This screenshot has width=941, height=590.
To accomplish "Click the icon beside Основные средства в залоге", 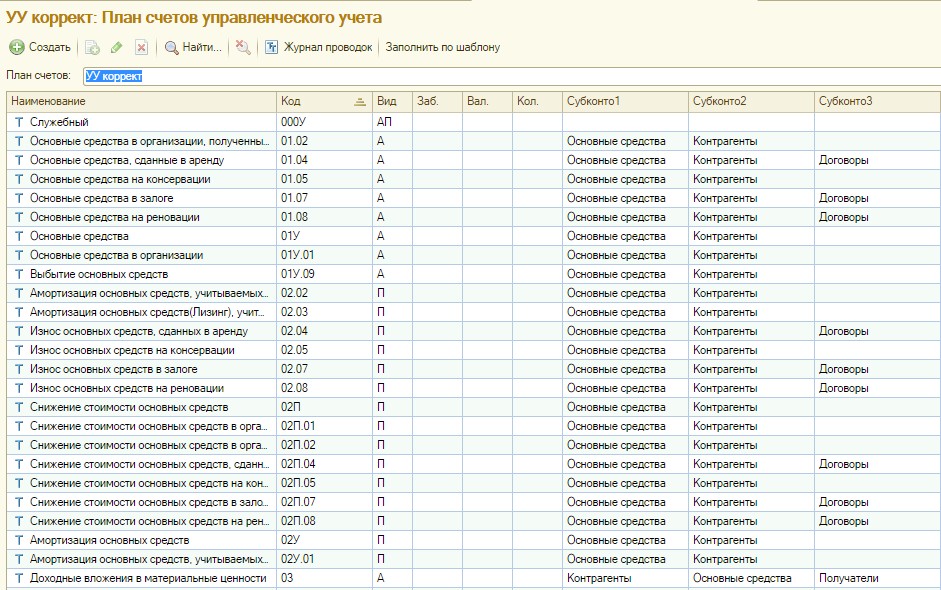I will [x=19, y=198].
